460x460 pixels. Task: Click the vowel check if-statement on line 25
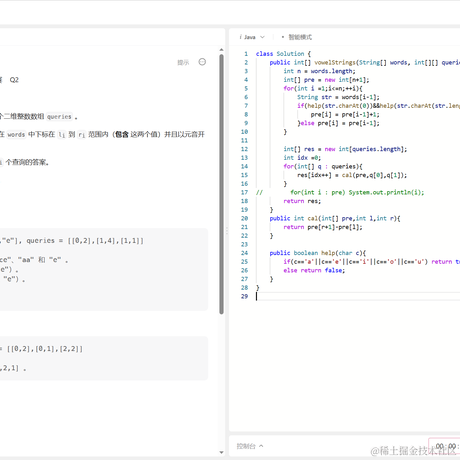(x=372, y=262)
